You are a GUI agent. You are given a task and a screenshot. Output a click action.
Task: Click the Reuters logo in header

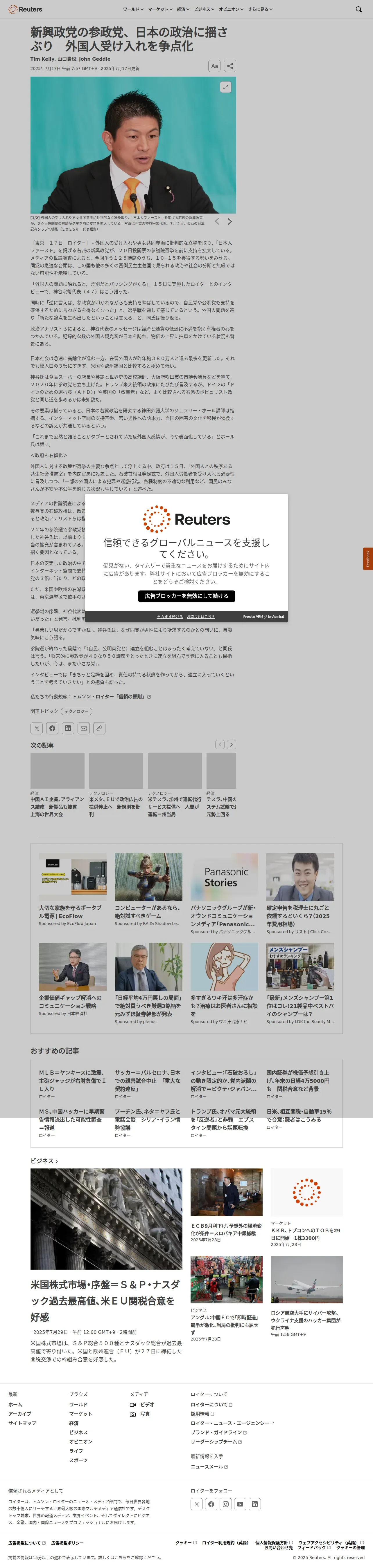pos(25,9)
